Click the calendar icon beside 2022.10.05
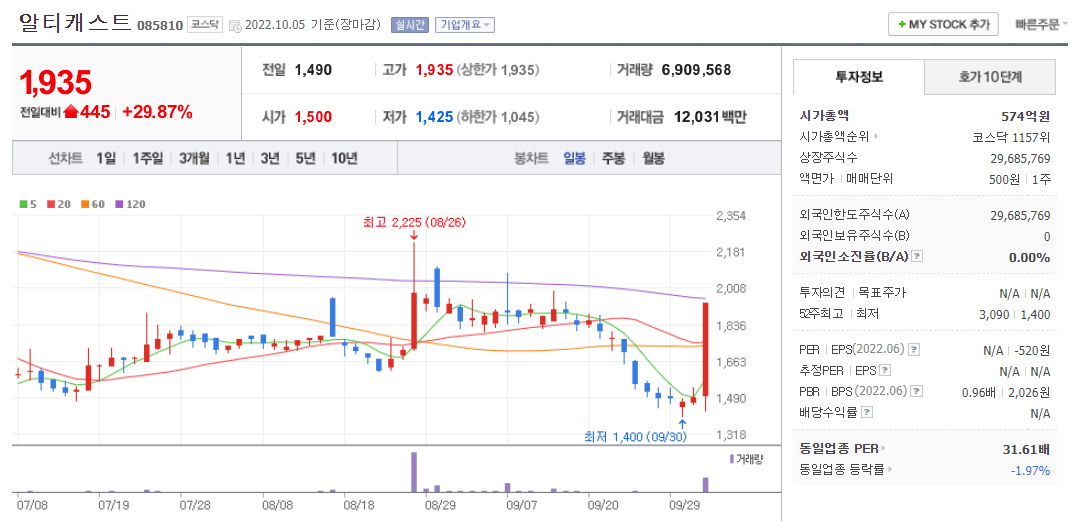 tap(235, 25)
